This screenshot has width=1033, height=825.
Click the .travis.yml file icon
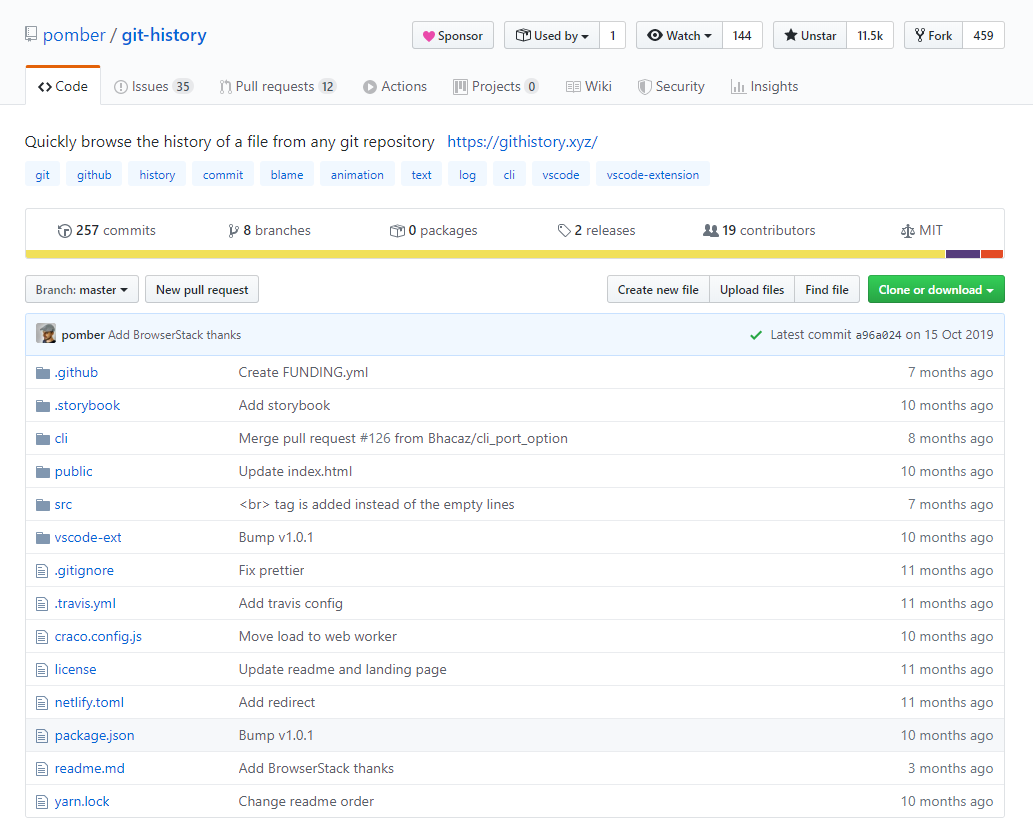pos(42,604)
